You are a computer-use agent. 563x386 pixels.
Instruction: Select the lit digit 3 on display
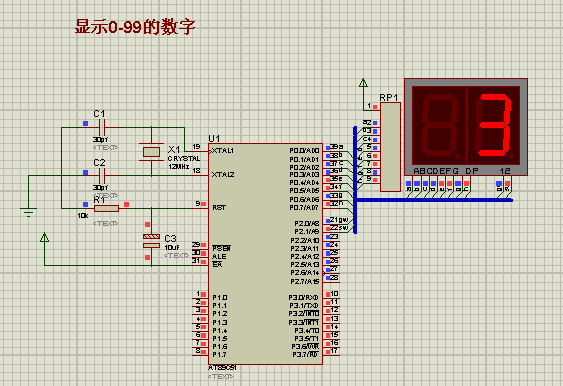[494, 125]
